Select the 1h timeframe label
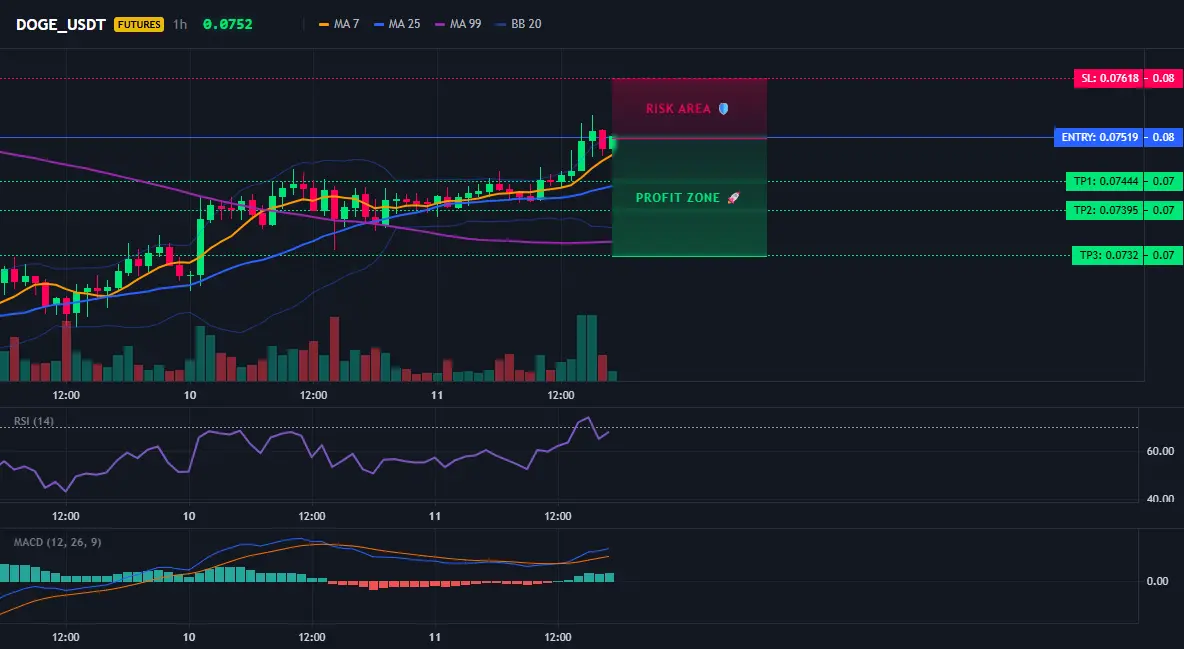The width and height of the screenshot is (1184, 649). pyautogui.click(x=180, y=24)
